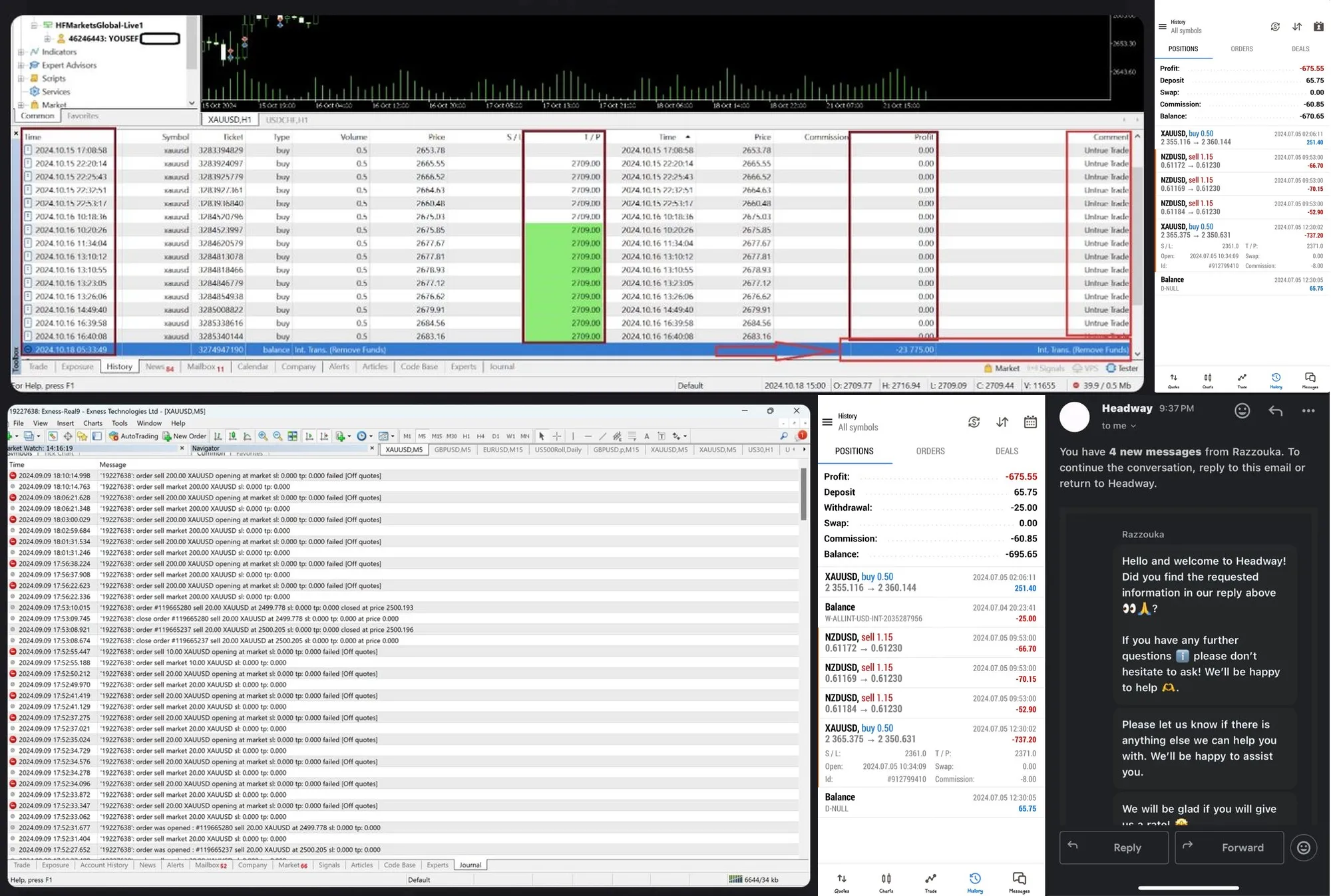This screenshot has height=896, width=1331.
Task: Click New Order in the Exness toolbar
Action: coord(184,436)
